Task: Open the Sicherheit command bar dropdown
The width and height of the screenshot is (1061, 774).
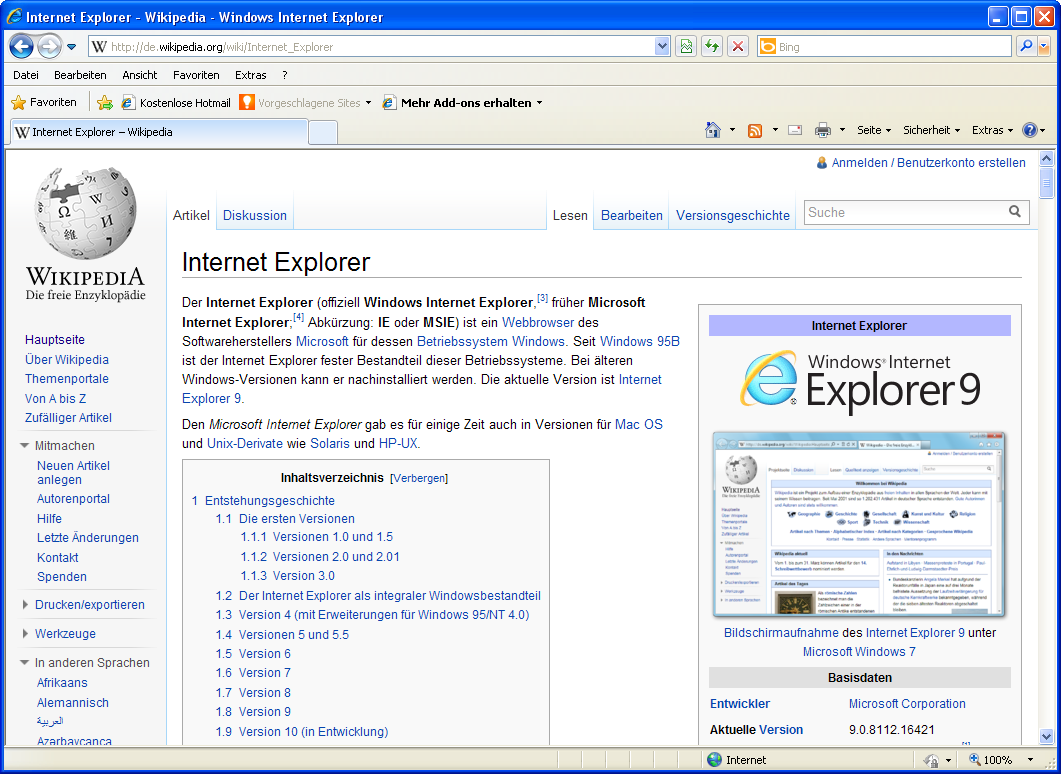Action: pyautogui.click(x=931, y=130)
